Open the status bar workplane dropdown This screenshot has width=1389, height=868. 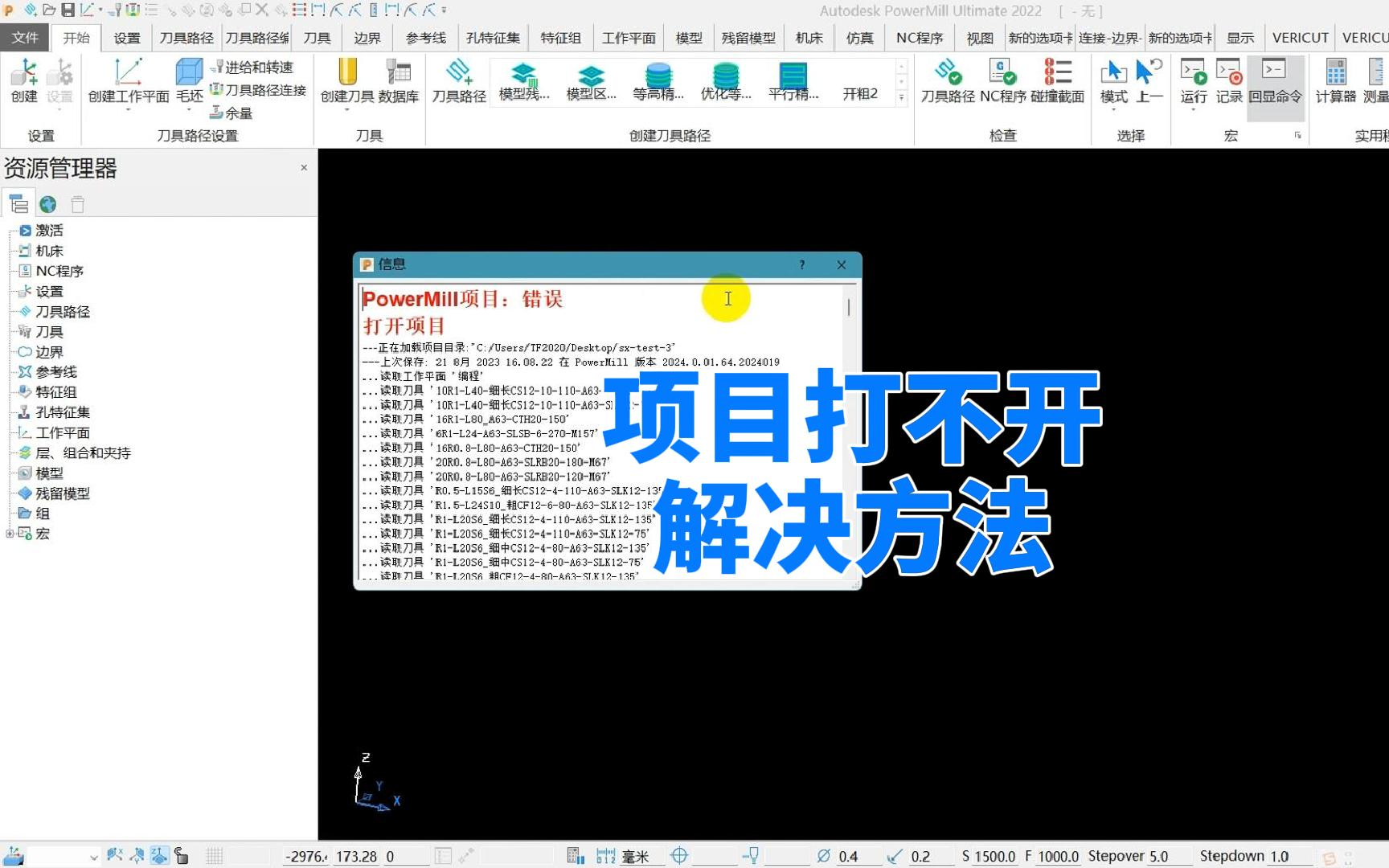tap(93, 857)
